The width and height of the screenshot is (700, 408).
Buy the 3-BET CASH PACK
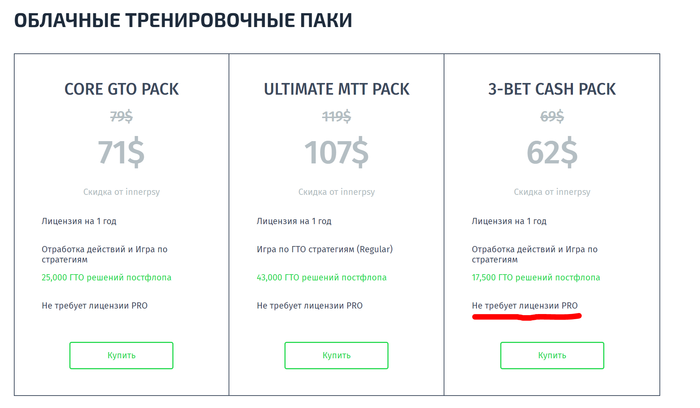pos(552,355)
